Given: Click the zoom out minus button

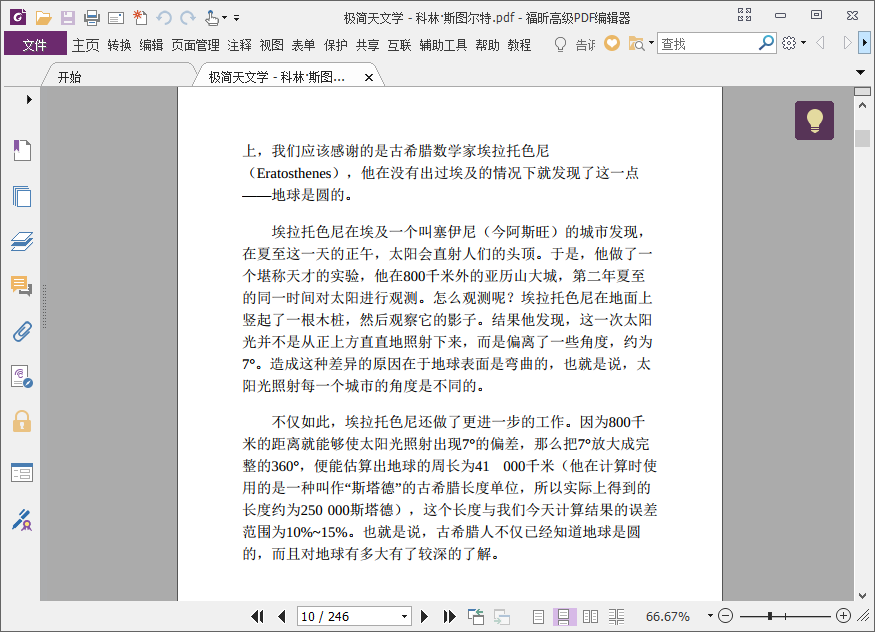Looking at the screenshot, I should 725,616.
